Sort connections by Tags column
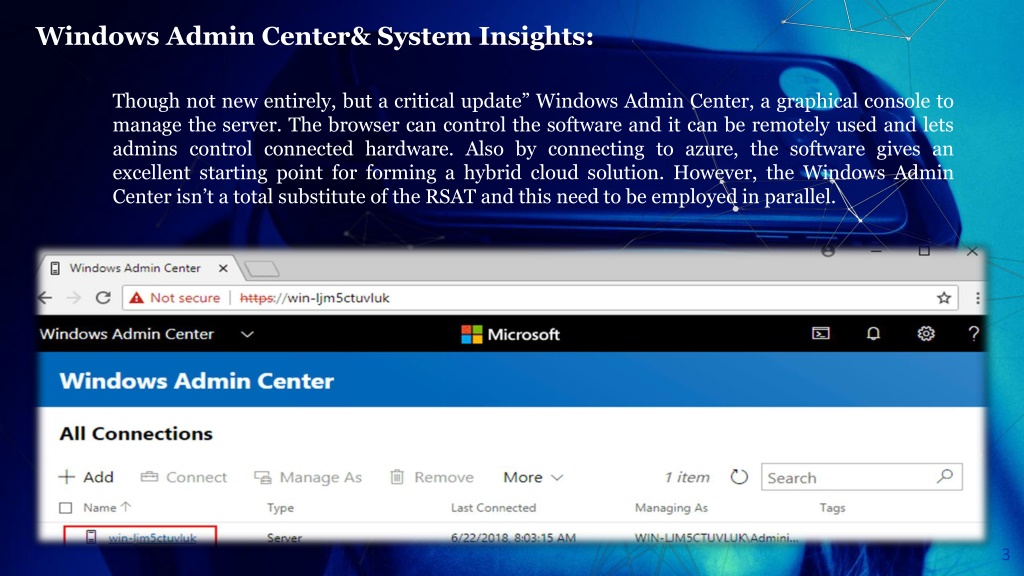 pos(832,507)
